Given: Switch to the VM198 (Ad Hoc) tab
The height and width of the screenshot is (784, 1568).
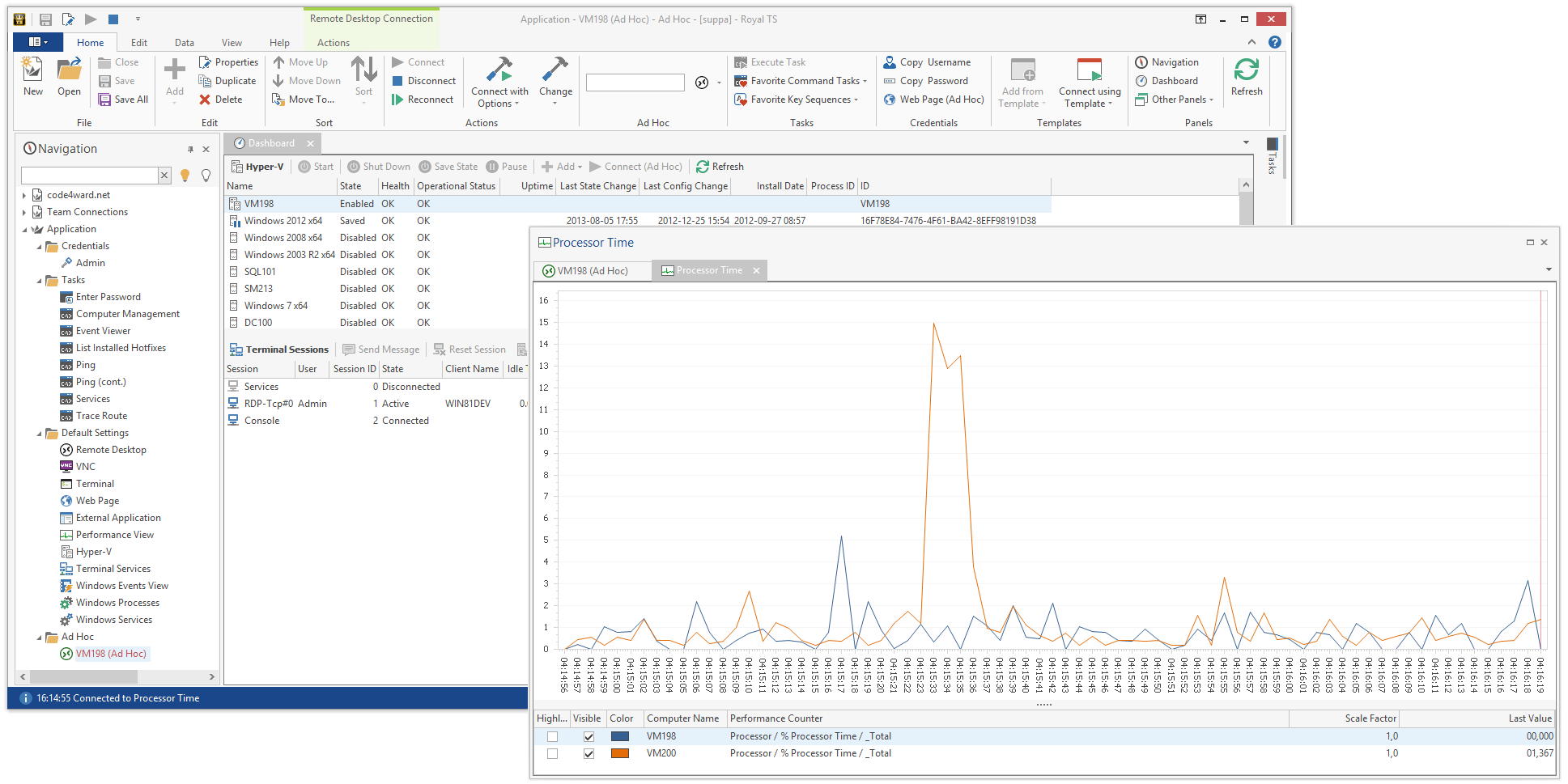Looking at the screenshot, I should click(x=592, y=271).
